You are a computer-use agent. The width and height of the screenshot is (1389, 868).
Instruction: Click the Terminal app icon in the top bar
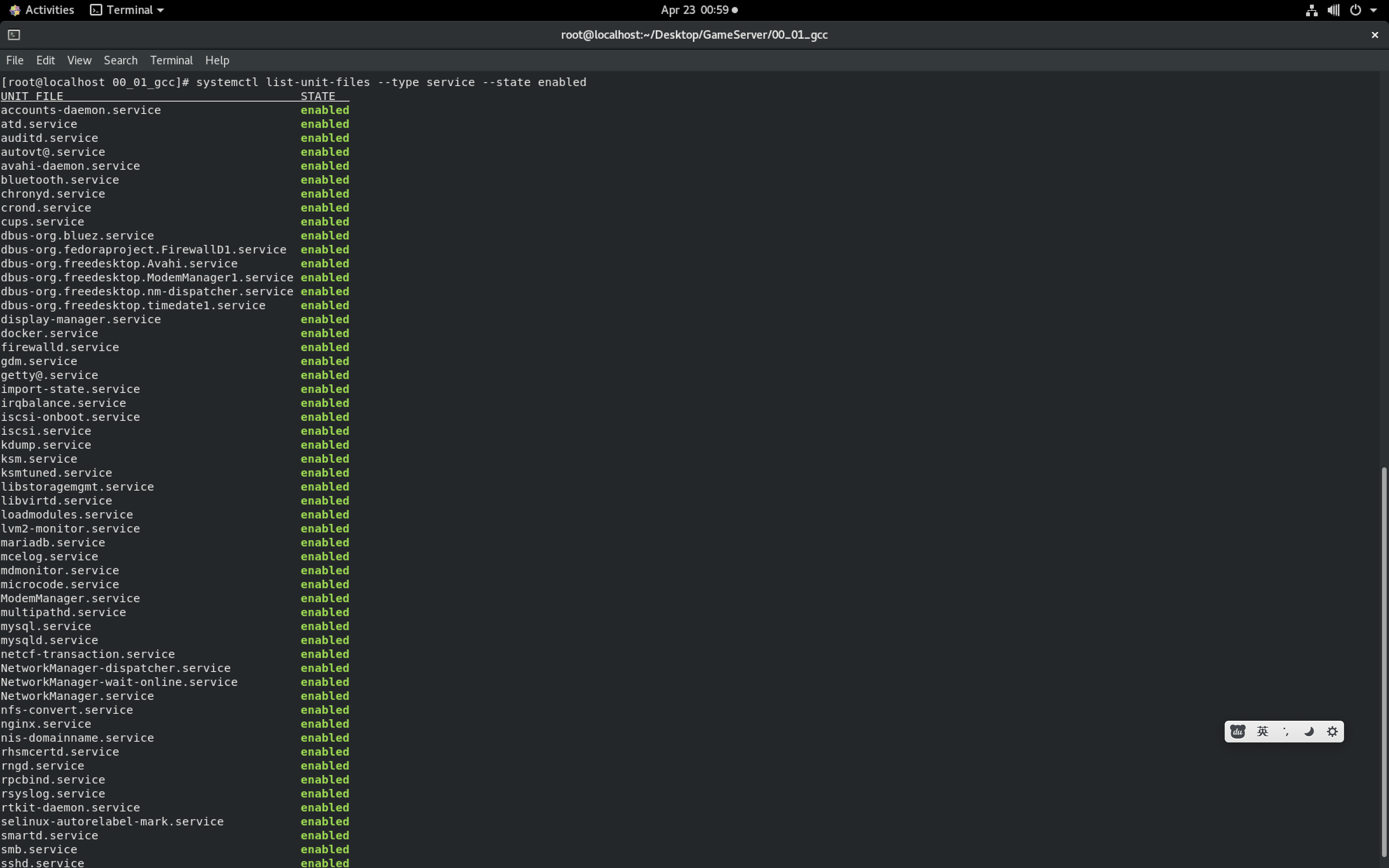96,10
